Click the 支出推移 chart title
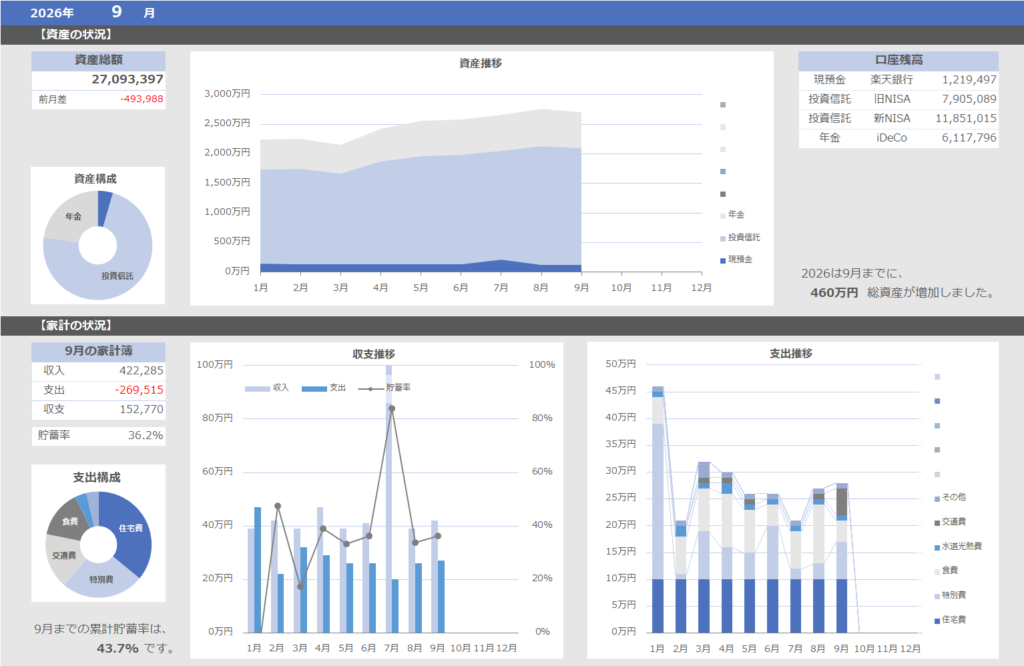This screenshot has height=666, width=1024. tap(791, 353)
